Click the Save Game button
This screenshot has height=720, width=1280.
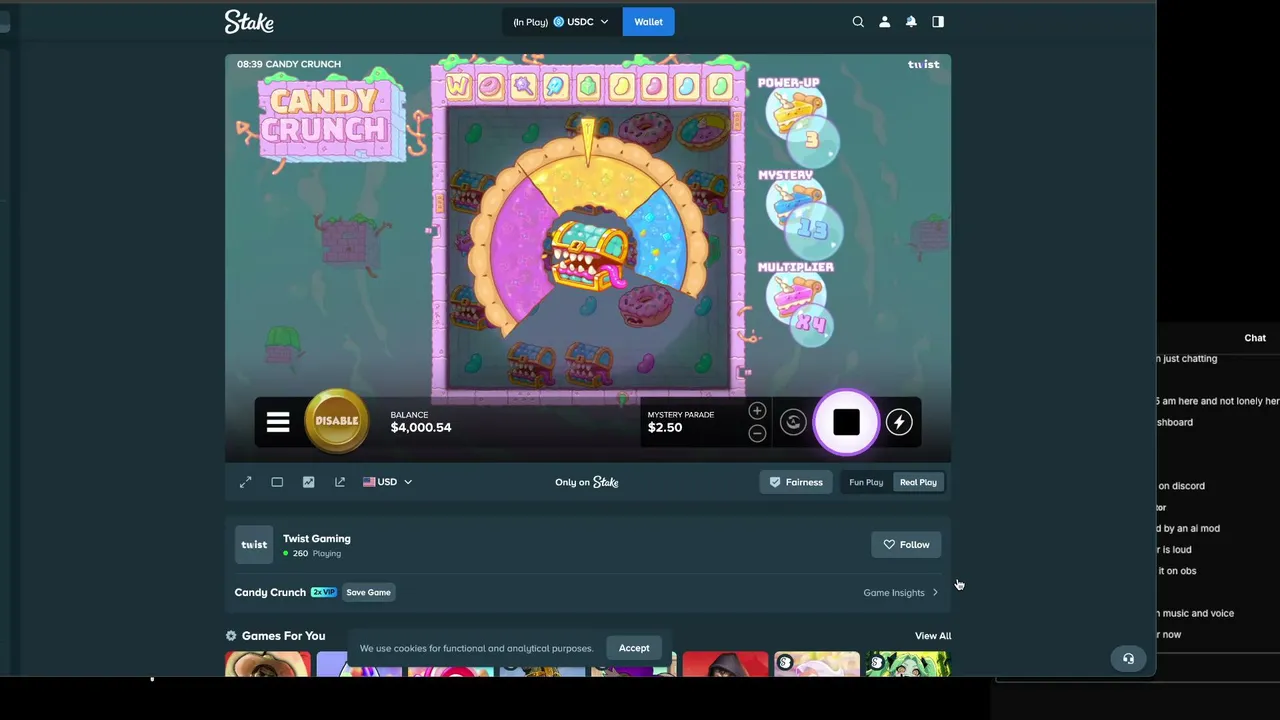click(368, 592)
